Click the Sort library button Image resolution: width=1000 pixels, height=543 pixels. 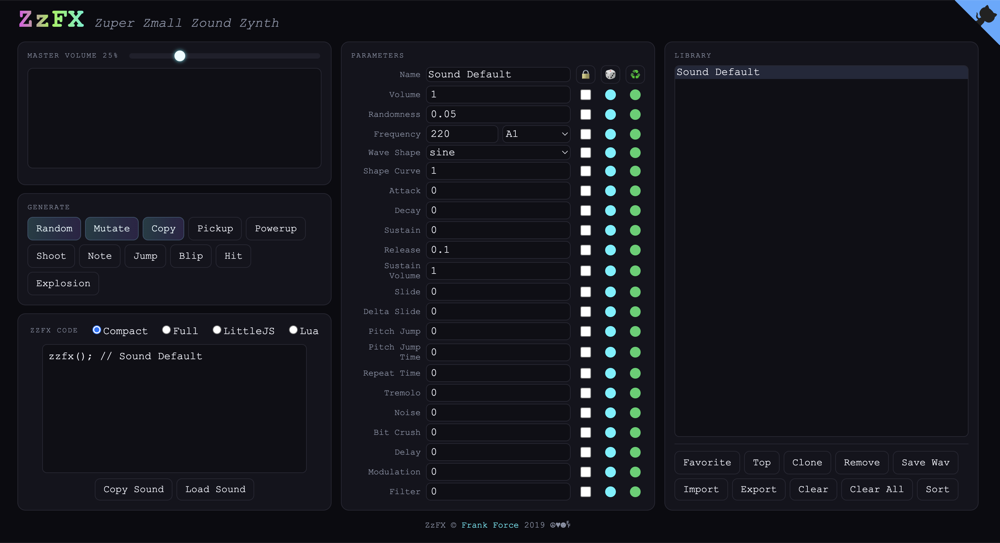click(x=938, y=489)
